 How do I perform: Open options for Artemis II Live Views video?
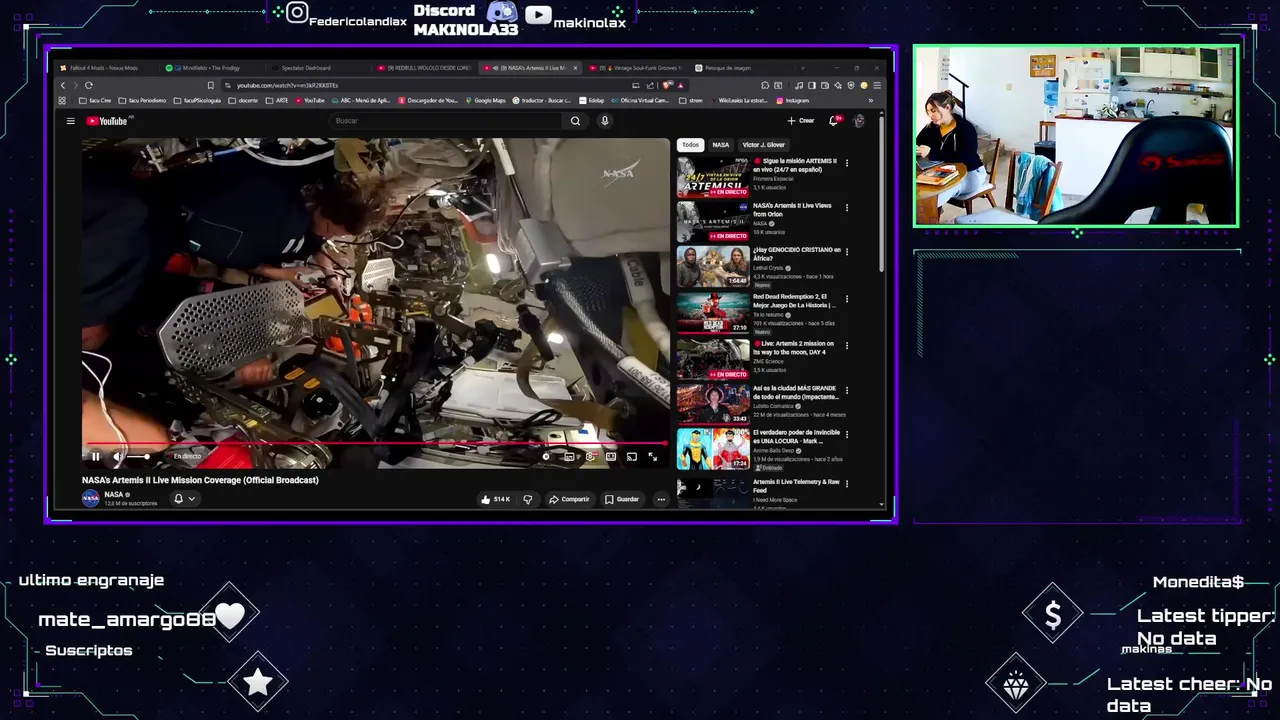tap(847, 208)
